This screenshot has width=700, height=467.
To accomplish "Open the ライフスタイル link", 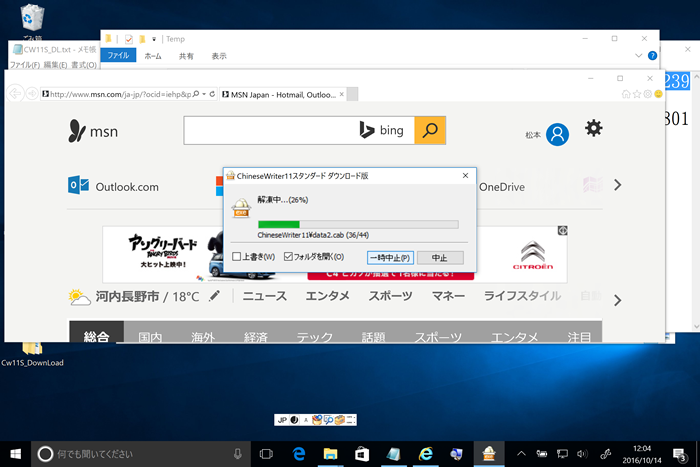I will coord(522,296).
